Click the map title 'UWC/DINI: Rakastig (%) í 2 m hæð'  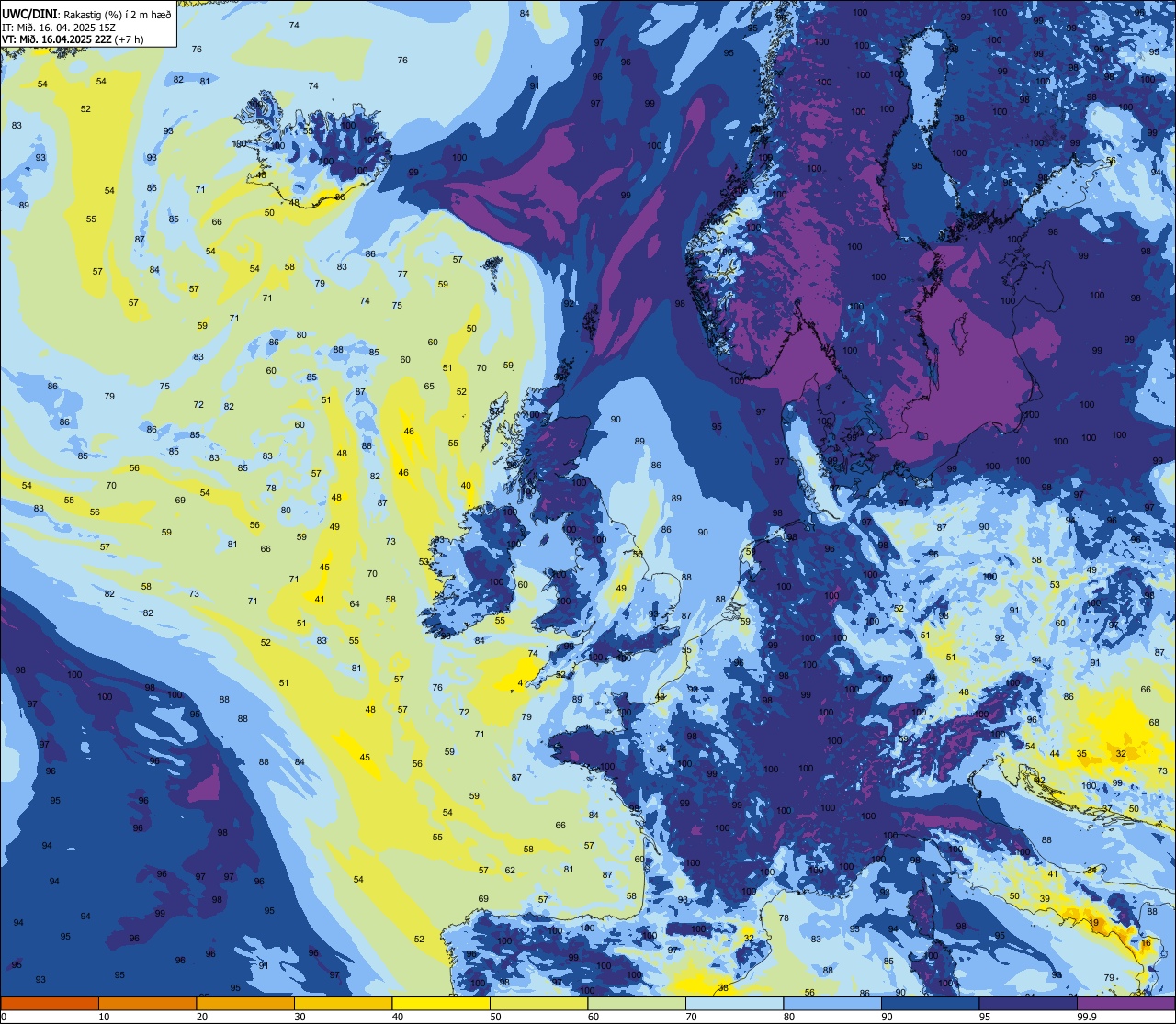tap(87, 14)
